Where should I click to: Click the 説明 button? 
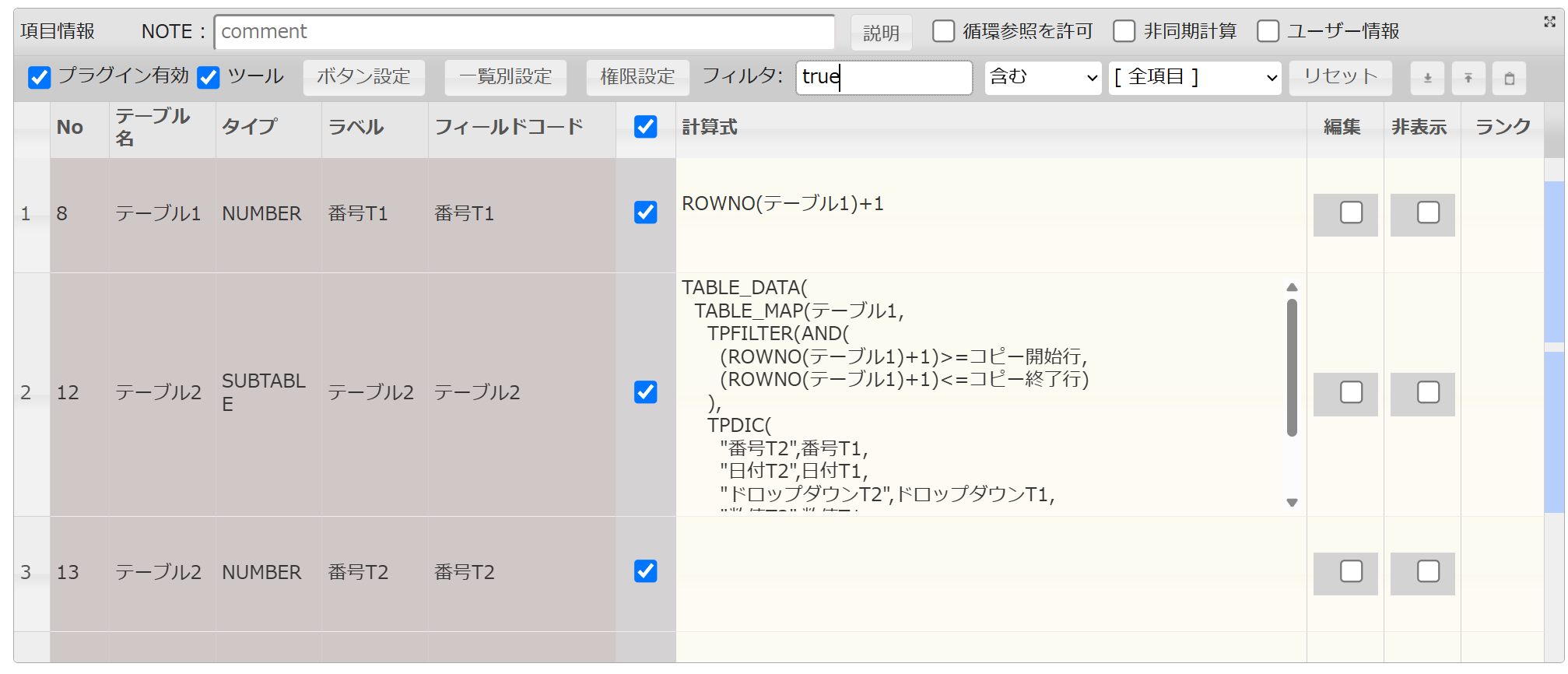click(x=881, y=33)
